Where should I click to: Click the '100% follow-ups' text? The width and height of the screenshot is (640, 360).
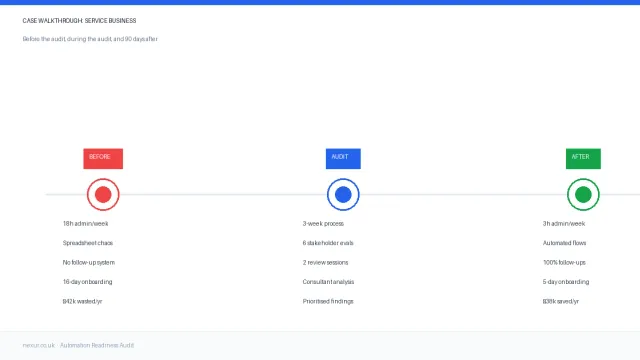tap(564, 262)
